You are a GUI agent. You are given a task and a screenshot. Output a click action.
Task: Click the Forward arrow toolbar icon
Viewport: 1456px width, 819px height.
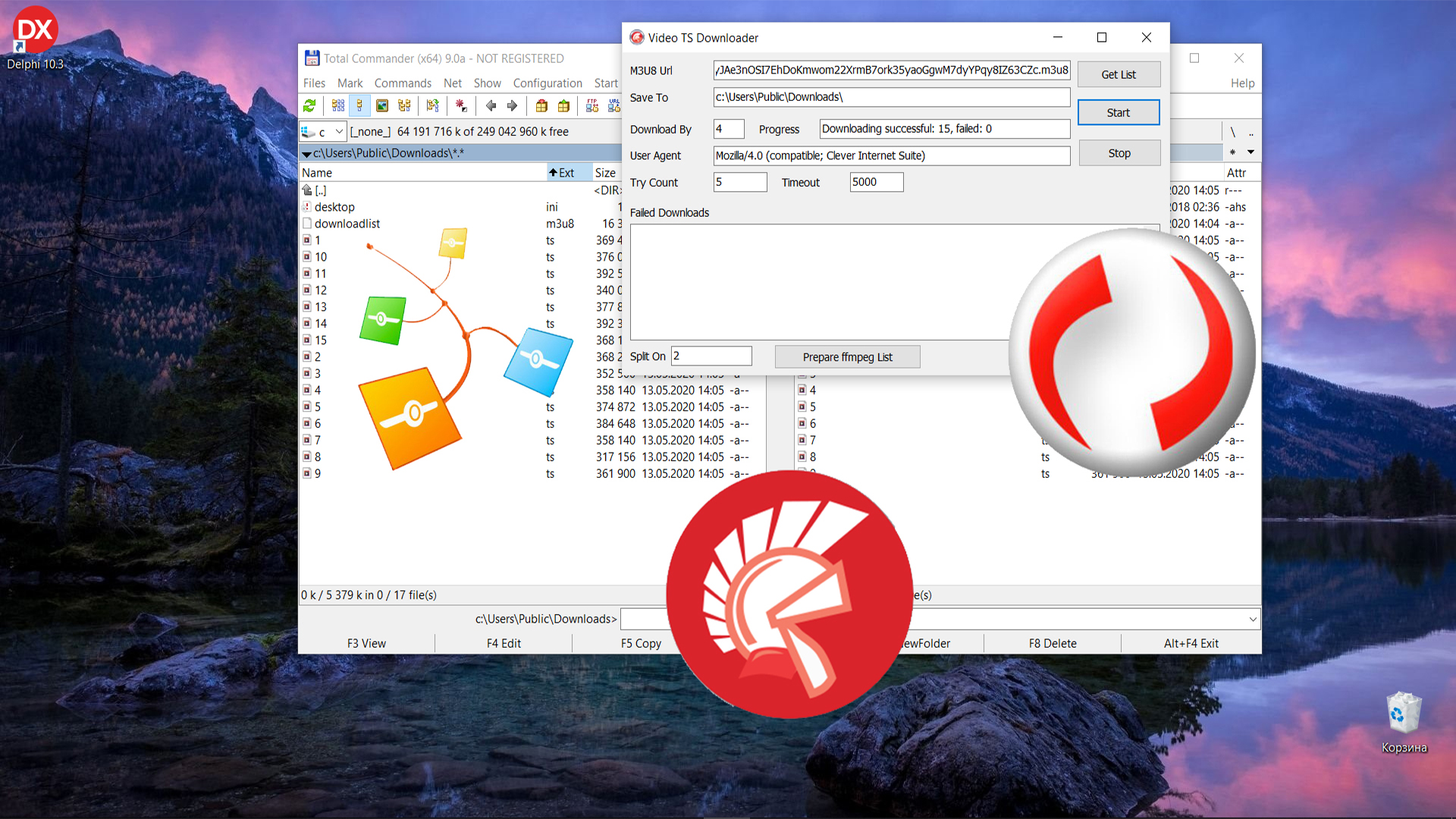pyautogui.click(x=513, y=106)
